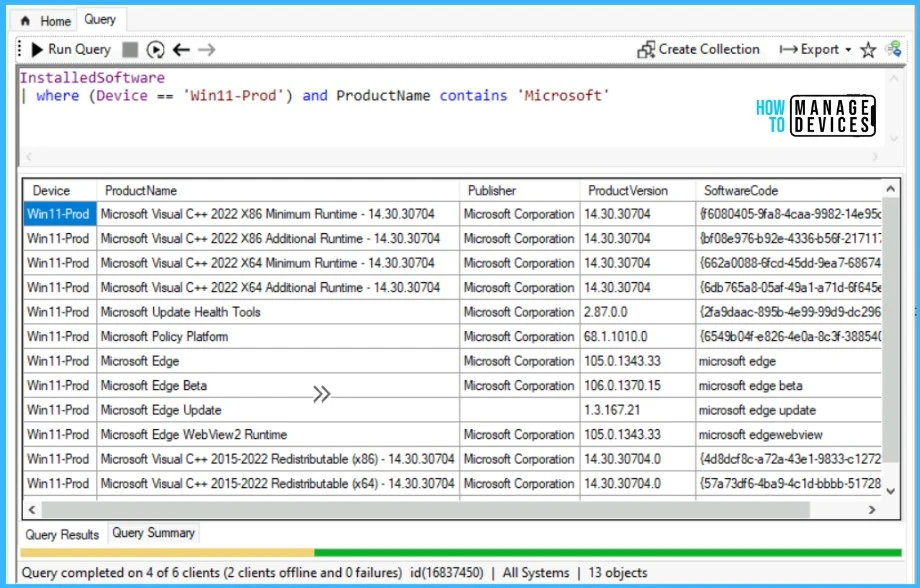Add query to favorites star icon
Screen dimensions: 920x588
[868, 50]
